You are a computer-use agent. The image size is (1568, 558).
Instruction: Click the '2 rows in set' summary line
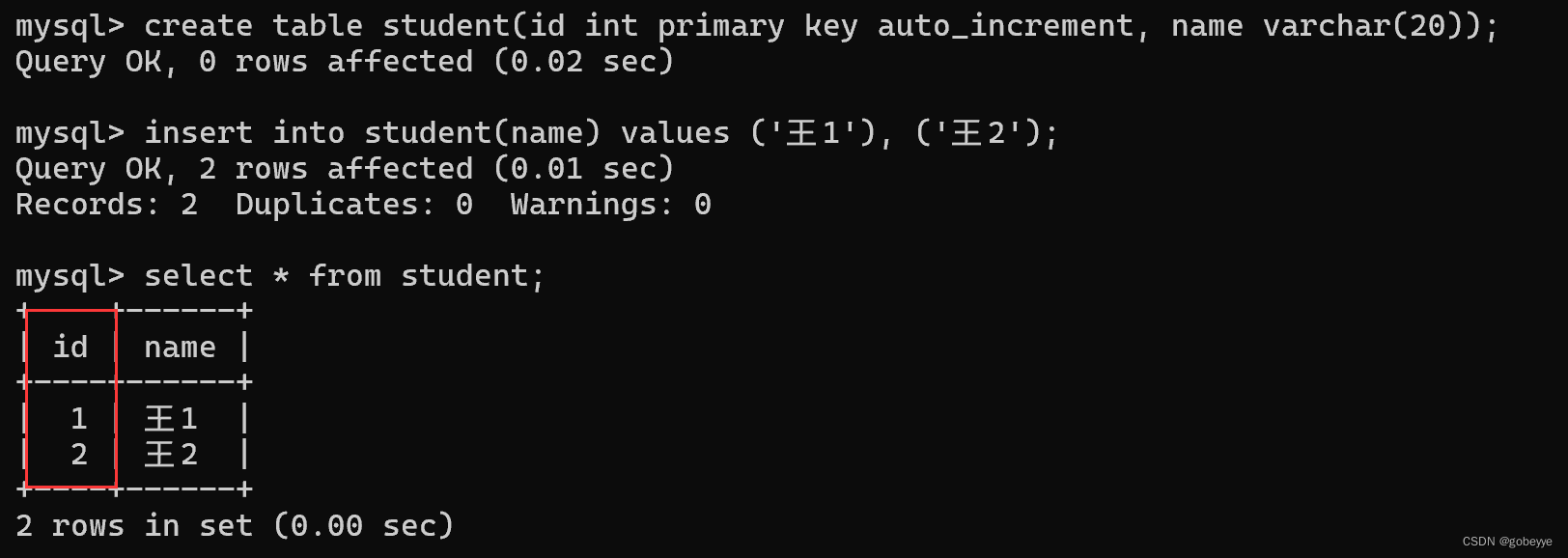point(235,526)
